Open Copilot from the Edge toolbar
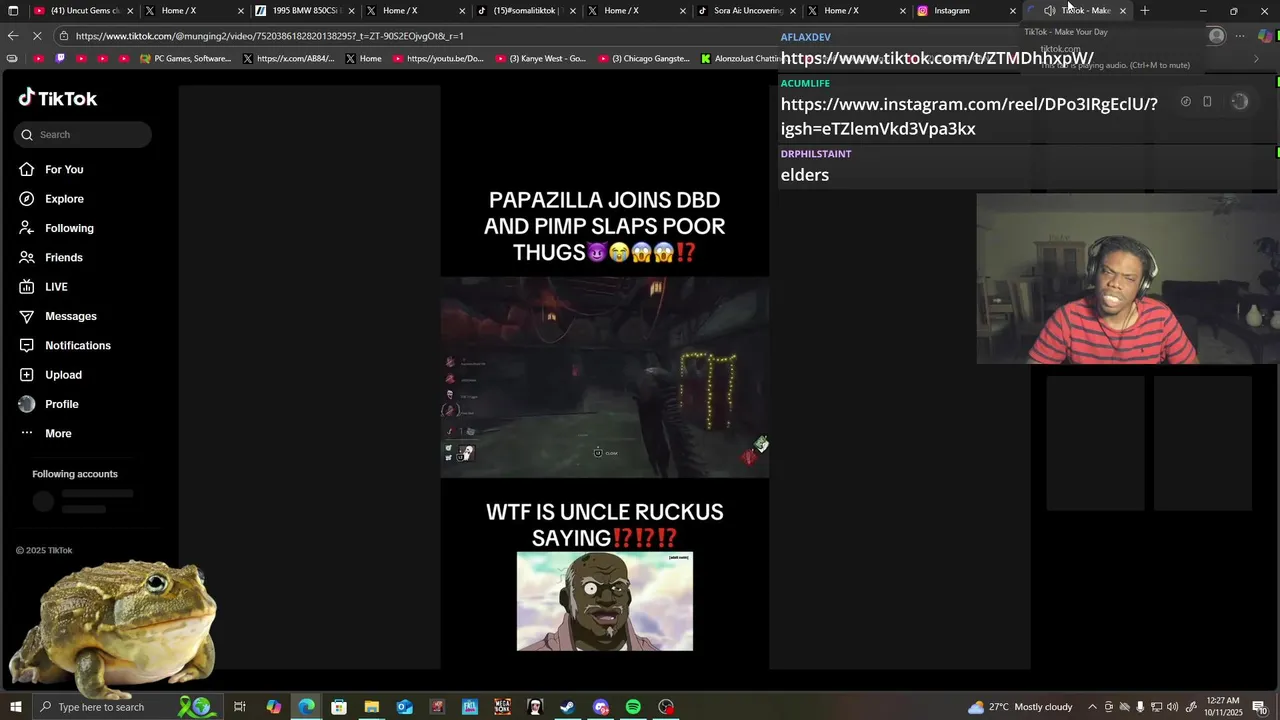 pos(1266,36)
